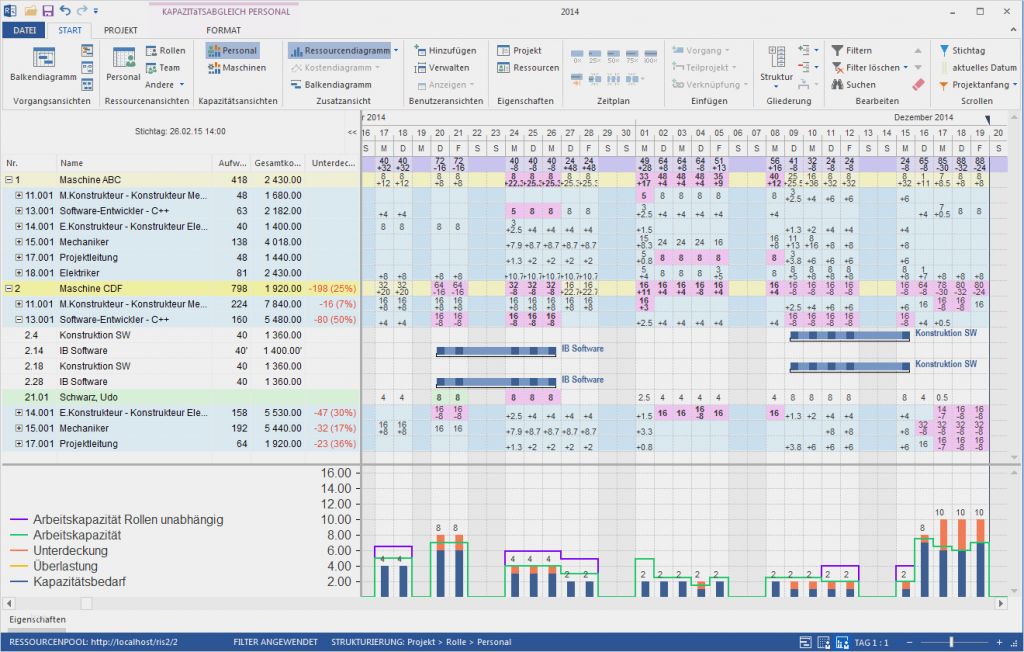Switch to the START ribbon tab
Screen dimensions: 1024x652
tap(70, 30)
